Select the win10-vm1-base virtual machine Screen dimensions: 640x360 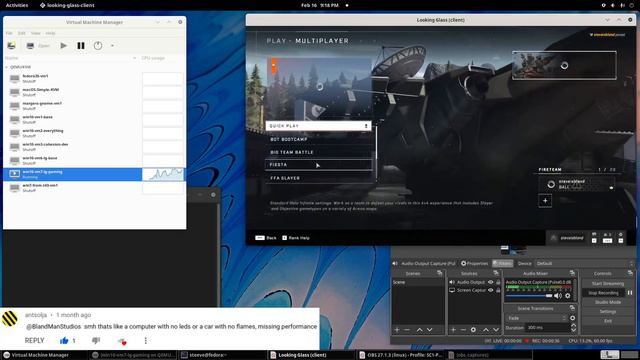click(x=73, y=120)
